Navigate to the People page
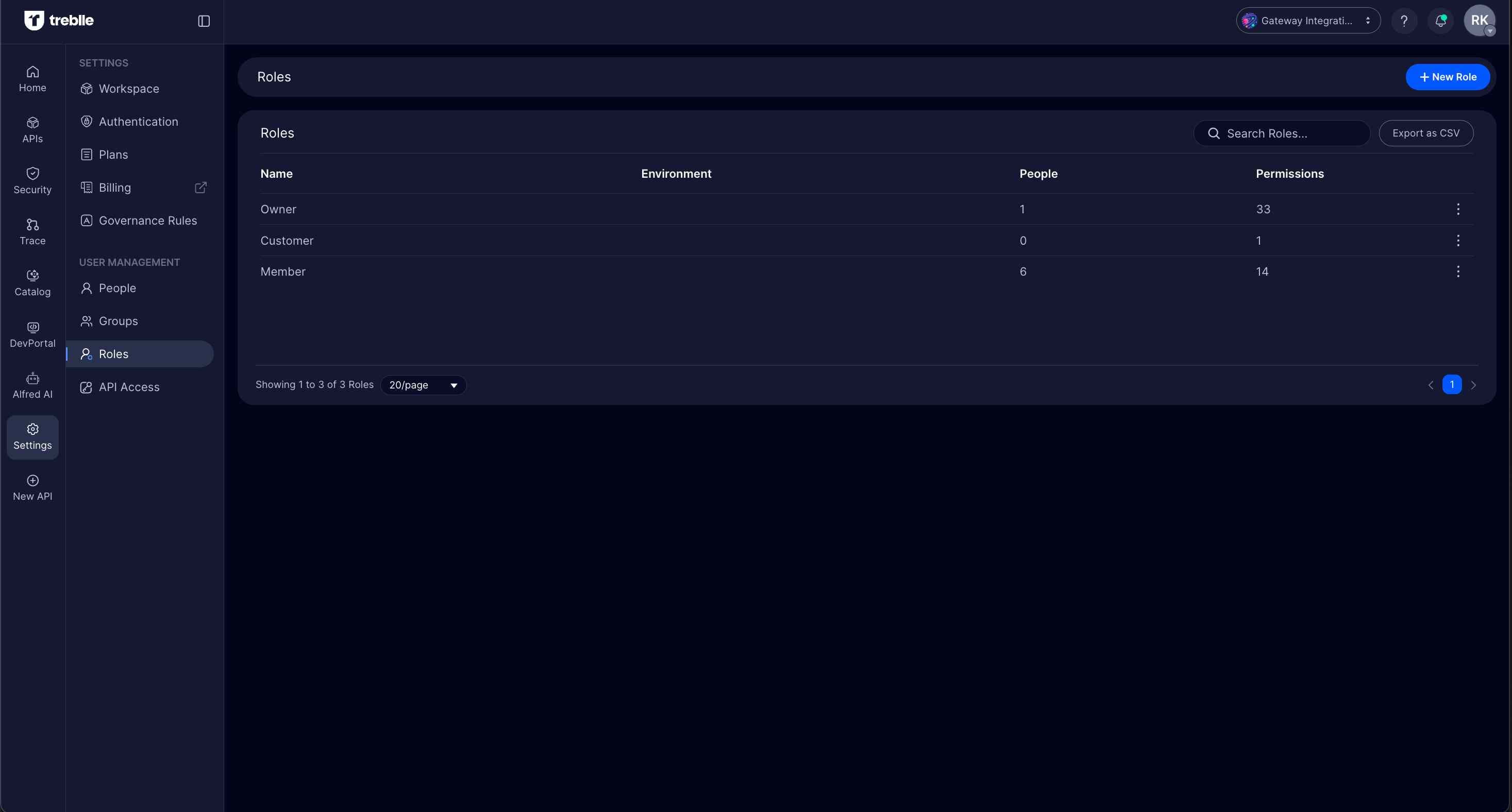1512x812 pixels. 117,288
